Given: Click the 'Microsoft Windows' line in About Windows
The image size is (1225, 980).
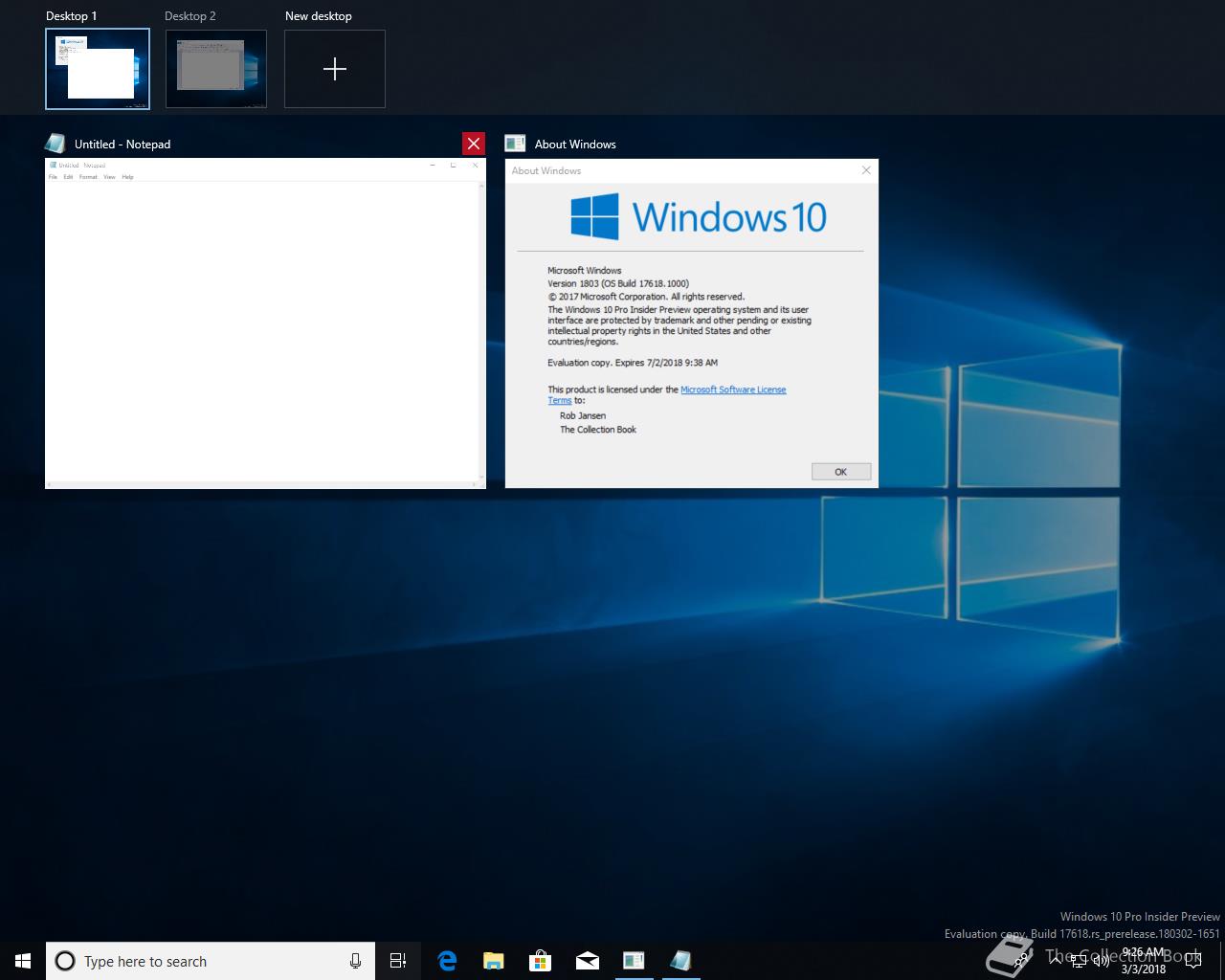Looking at the screenshot, I should tap(585, 271).
